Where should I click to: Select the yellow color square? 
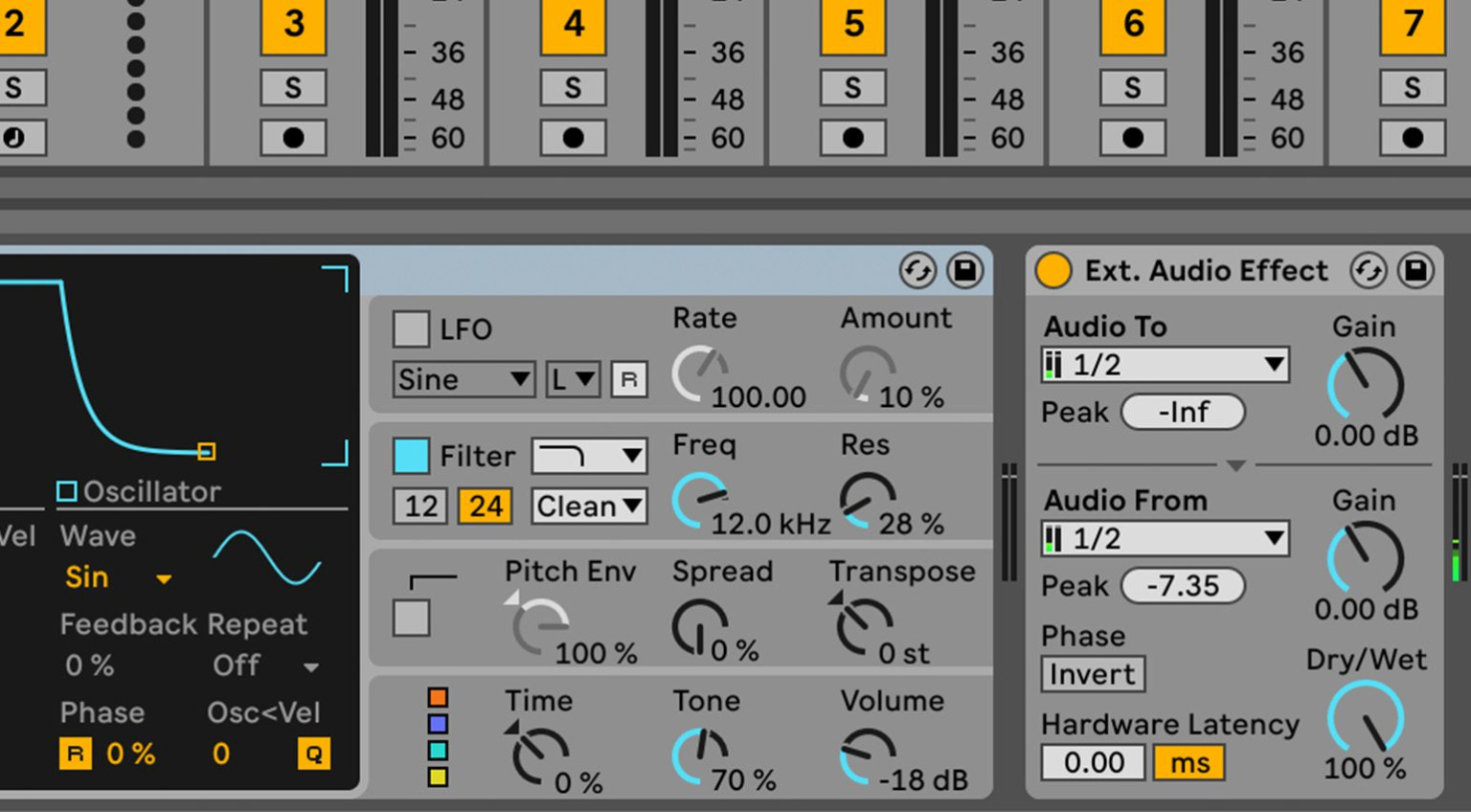pyautogui.click(x=438, y=778)
